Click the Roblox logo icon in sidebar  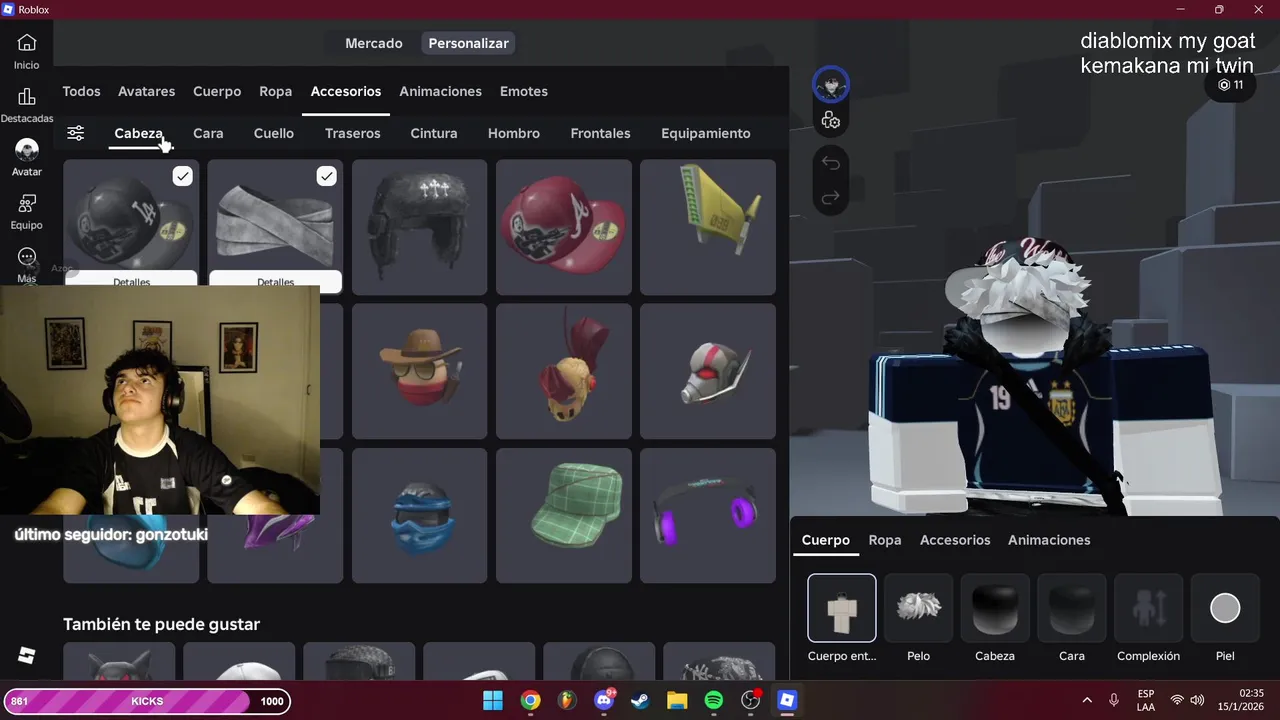pyautogui.click(x=27, y=656)
